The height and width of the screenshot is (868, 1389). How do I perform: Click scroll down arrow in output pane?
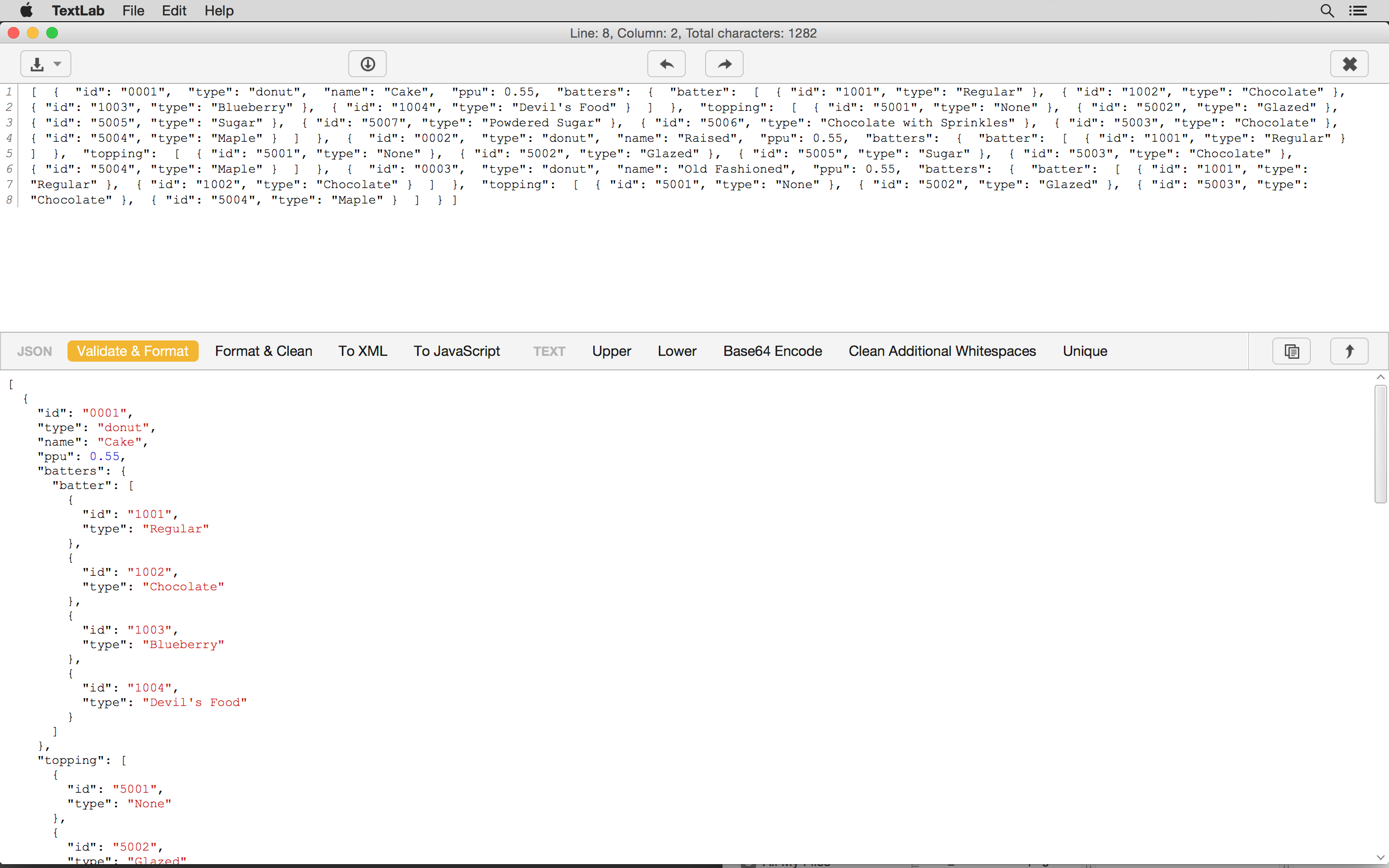pos(1380,858)
